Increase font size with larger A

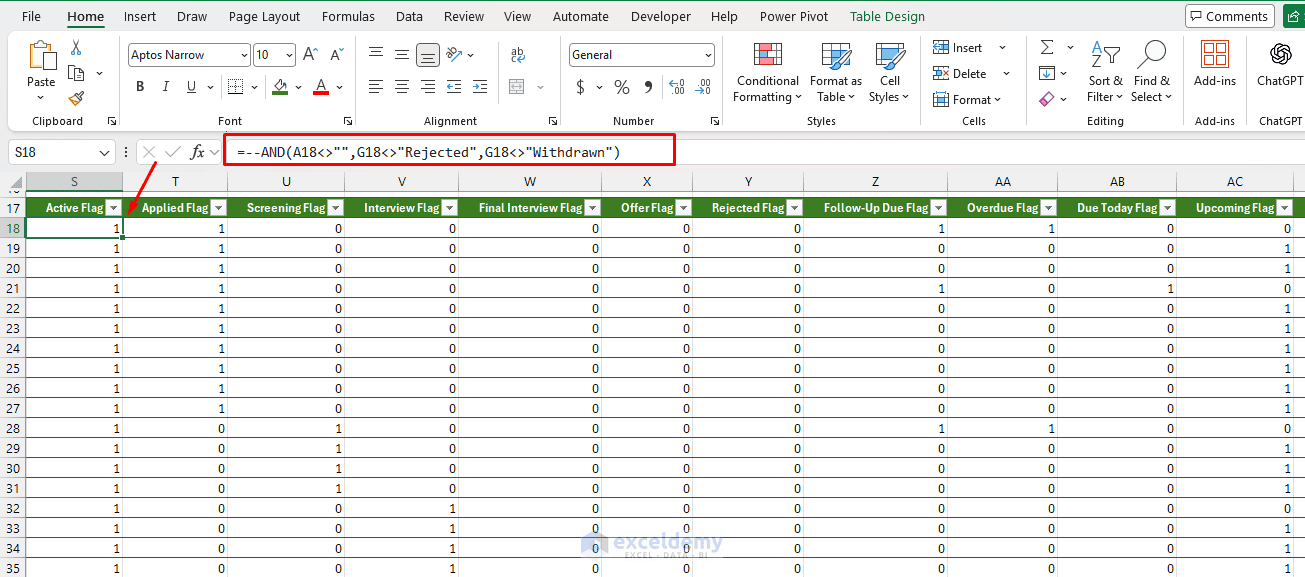point(310,55)
